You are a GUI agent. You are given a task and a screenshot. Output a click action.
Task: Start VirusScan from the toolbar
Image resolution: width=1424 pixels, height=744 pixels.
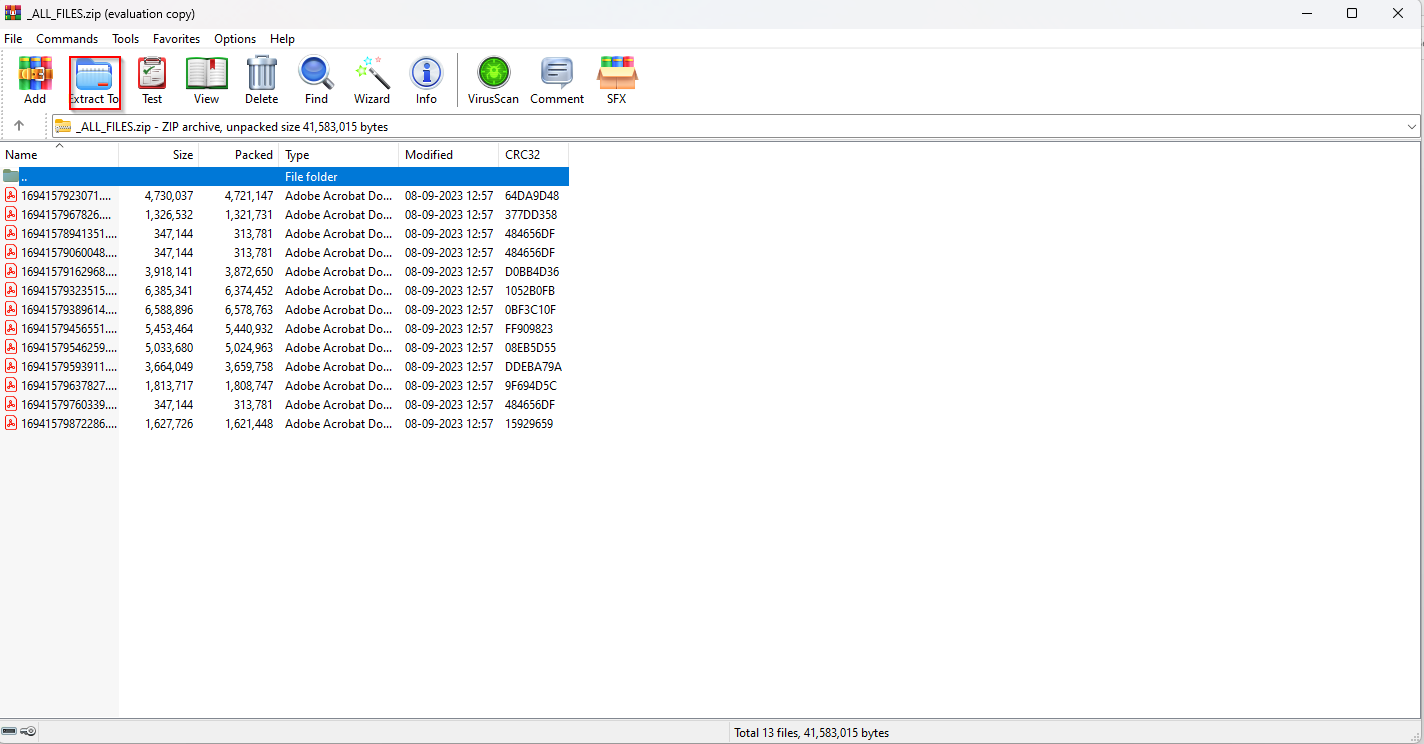(493, 81)
